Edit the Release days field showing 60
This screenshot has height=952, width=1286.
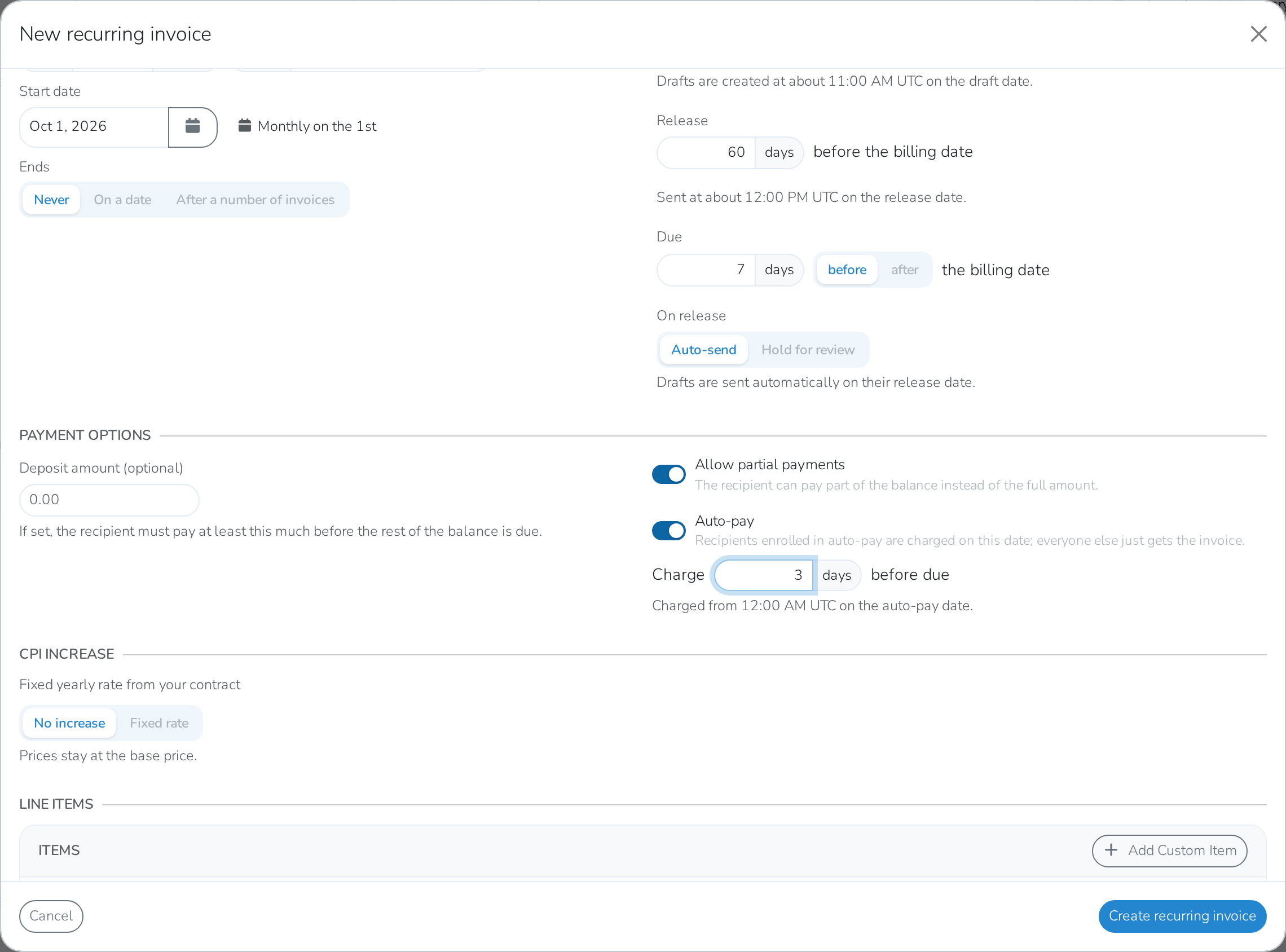click(706, 152)
